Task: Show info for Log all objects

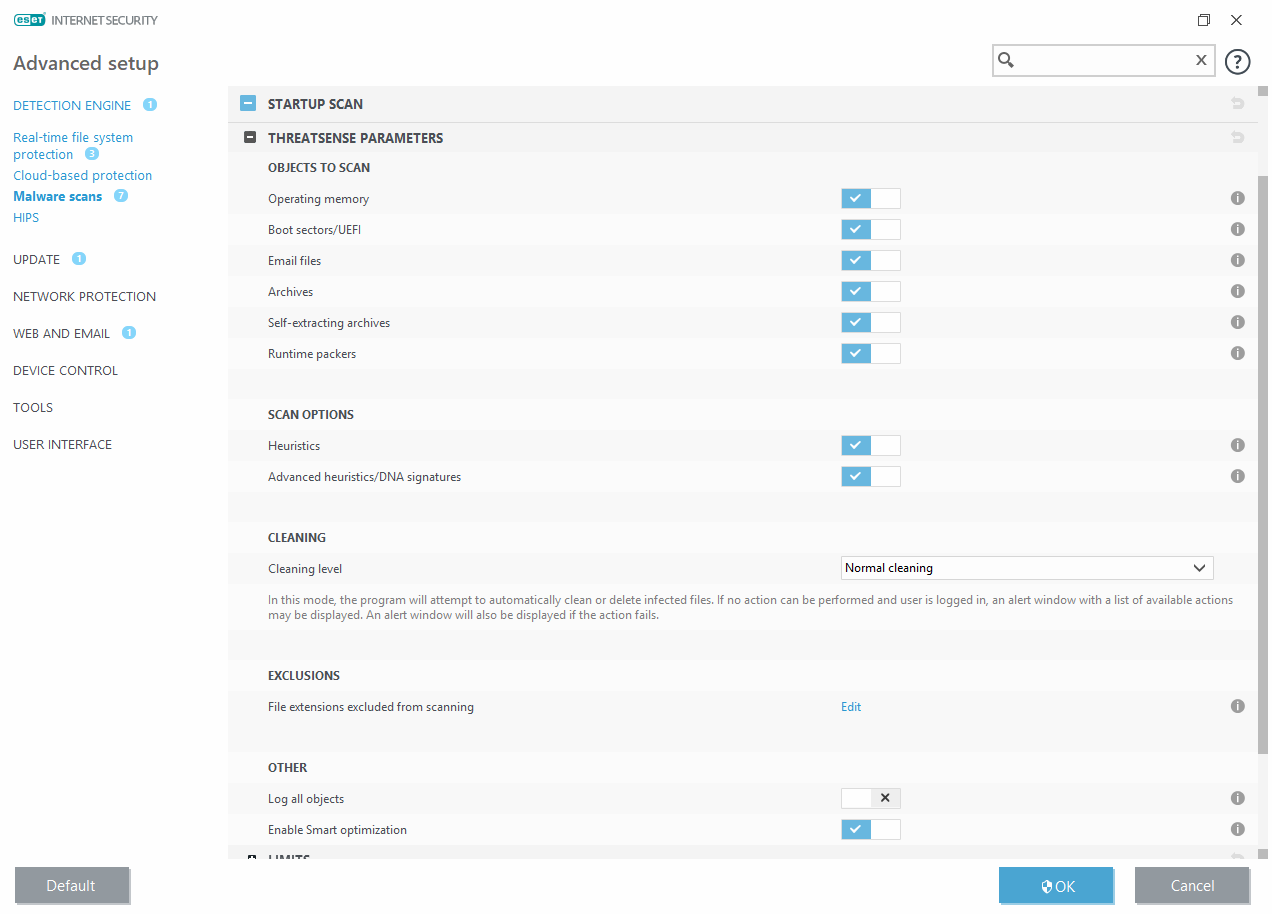Action: [1237, 799]
